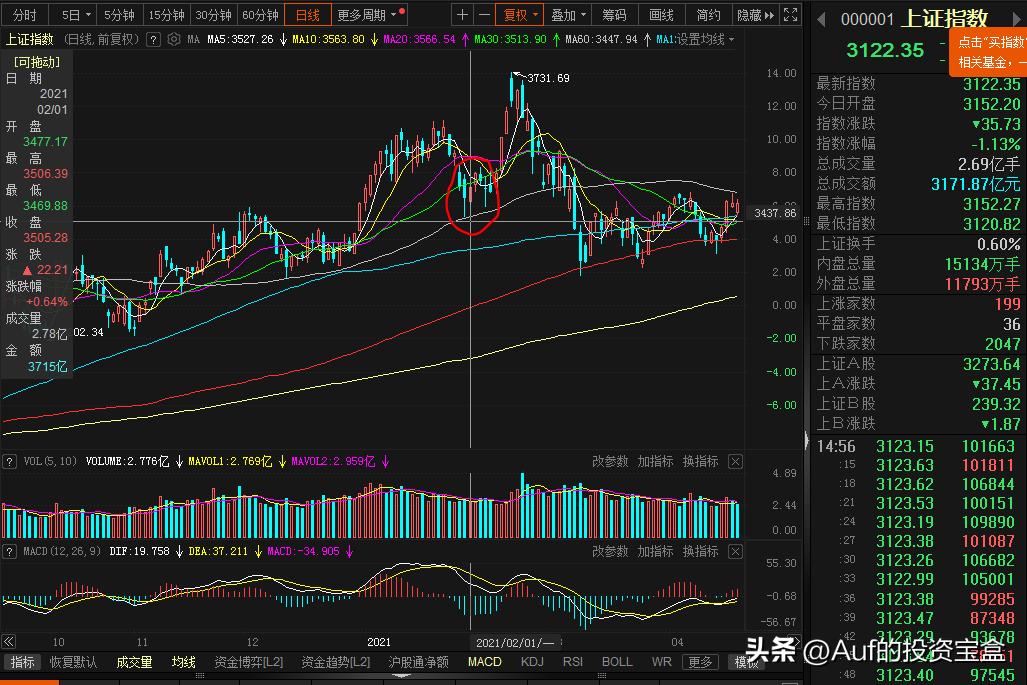Toggle 成交量 volume indicator
The width and height of the screenshot is (1027, 685).
(134, 662)
